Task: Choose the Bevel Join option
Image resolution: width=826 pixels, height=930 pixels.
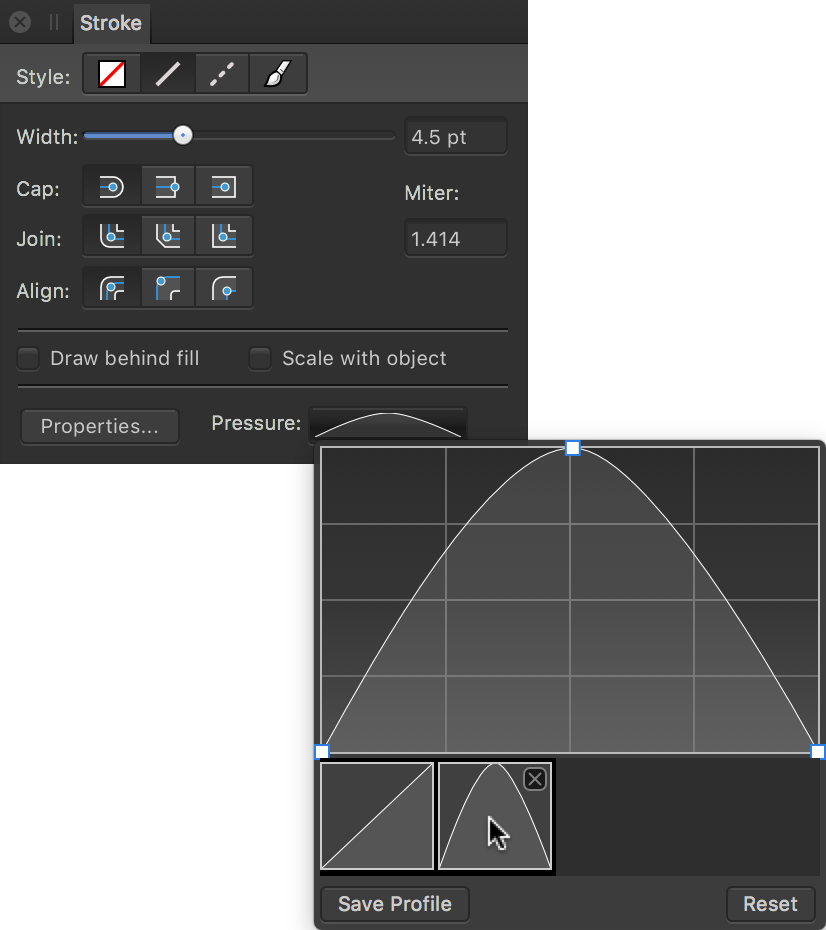Action: [x=168, y=236]
